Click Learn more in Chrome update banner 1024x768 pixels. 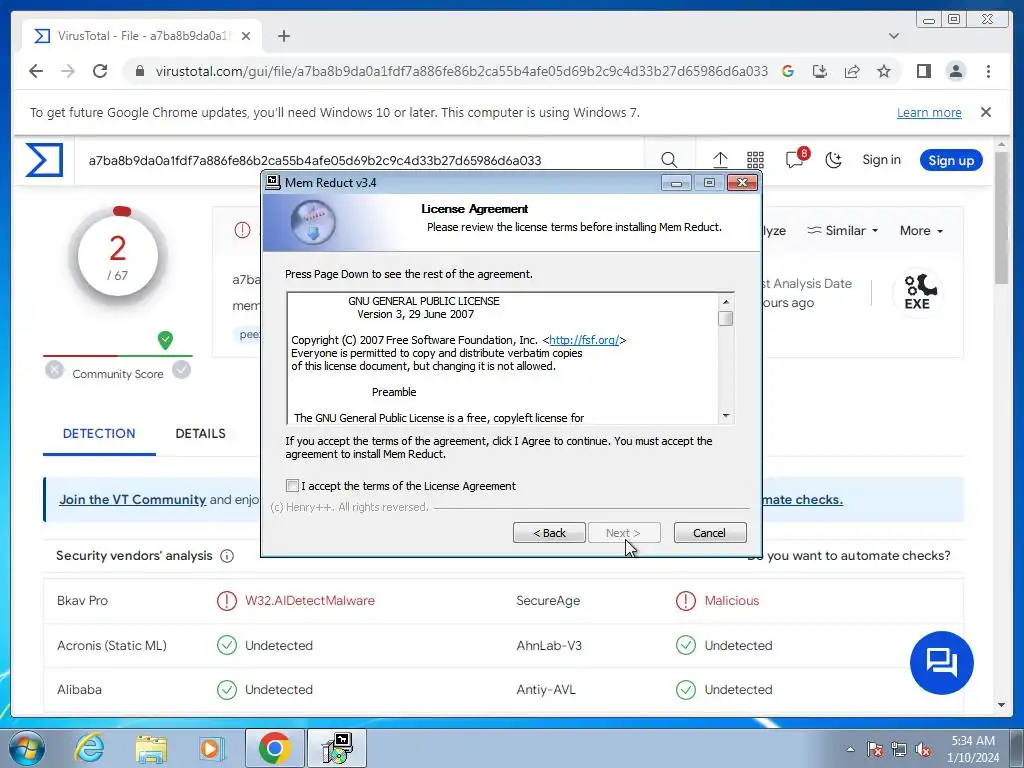coord(929,112)
